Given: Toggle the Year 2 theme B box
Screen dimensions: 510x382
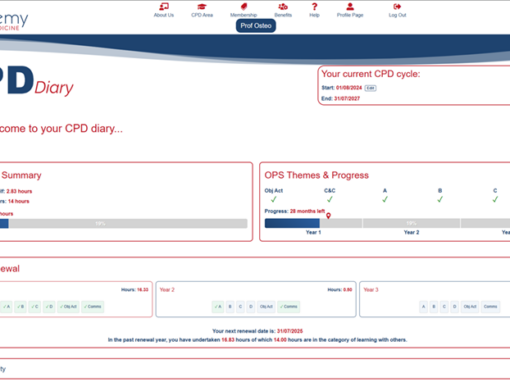Looking at the screenshot, I should click(x=230, y=306).
